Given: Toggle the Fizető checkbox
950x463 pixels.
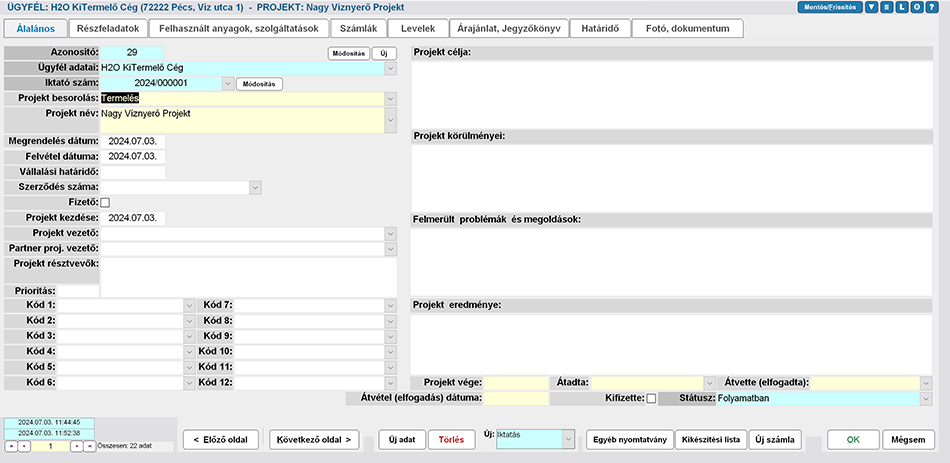Looking at the screenshot, I should [105, 202].
